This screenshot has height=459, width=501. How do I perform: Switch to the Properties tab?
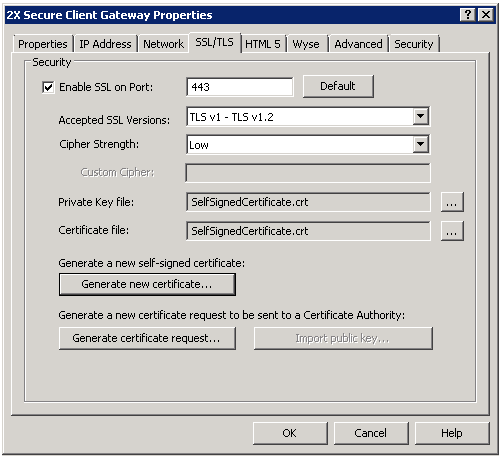tap(43, 44)
